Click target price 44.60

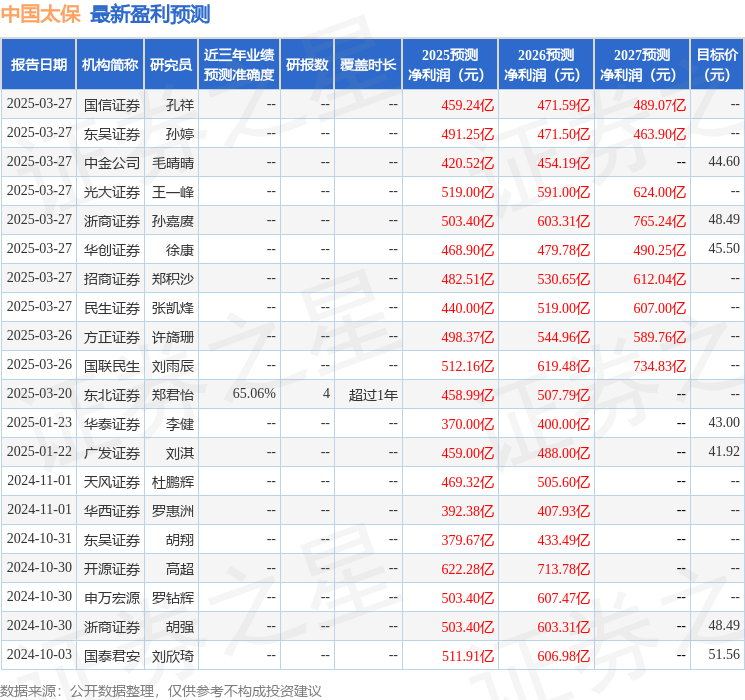click(724, 162)
